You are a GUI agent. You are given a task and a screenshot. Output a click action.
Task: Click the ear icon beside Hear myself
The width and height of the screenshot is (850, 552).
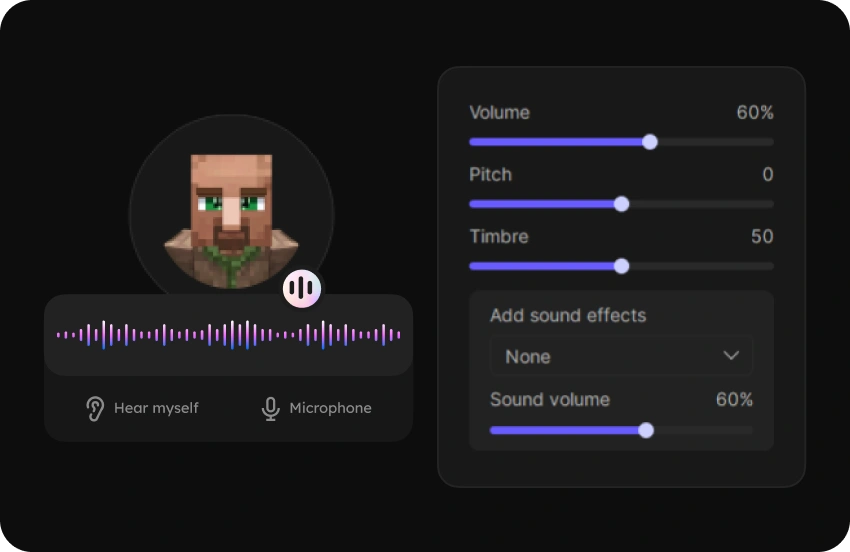click(95, 408)
